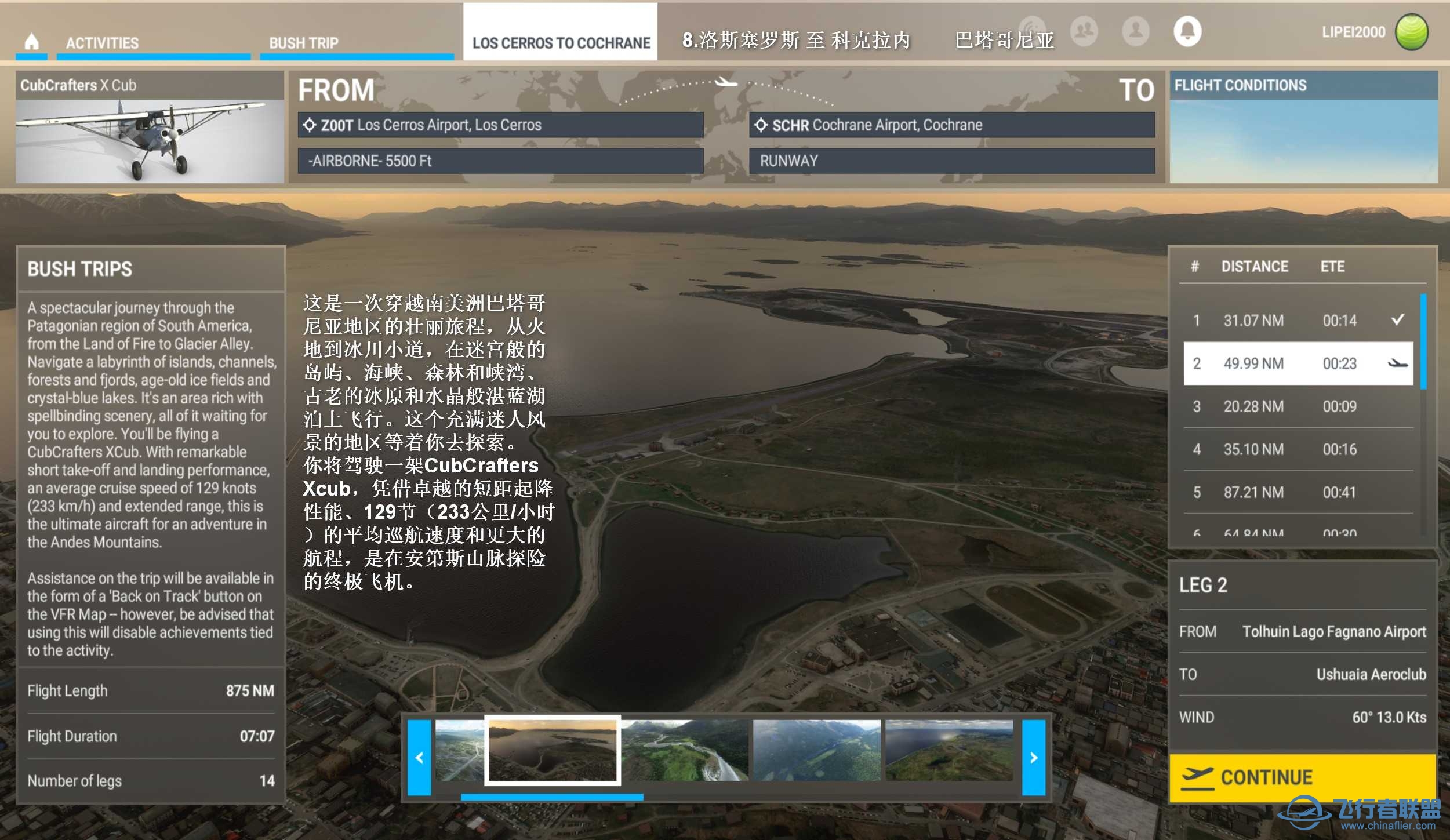Image resolution: width=1450 pixels, height=840 pixels.
Task: Select the lake coastline thumbnail
Action: point(949,750)
